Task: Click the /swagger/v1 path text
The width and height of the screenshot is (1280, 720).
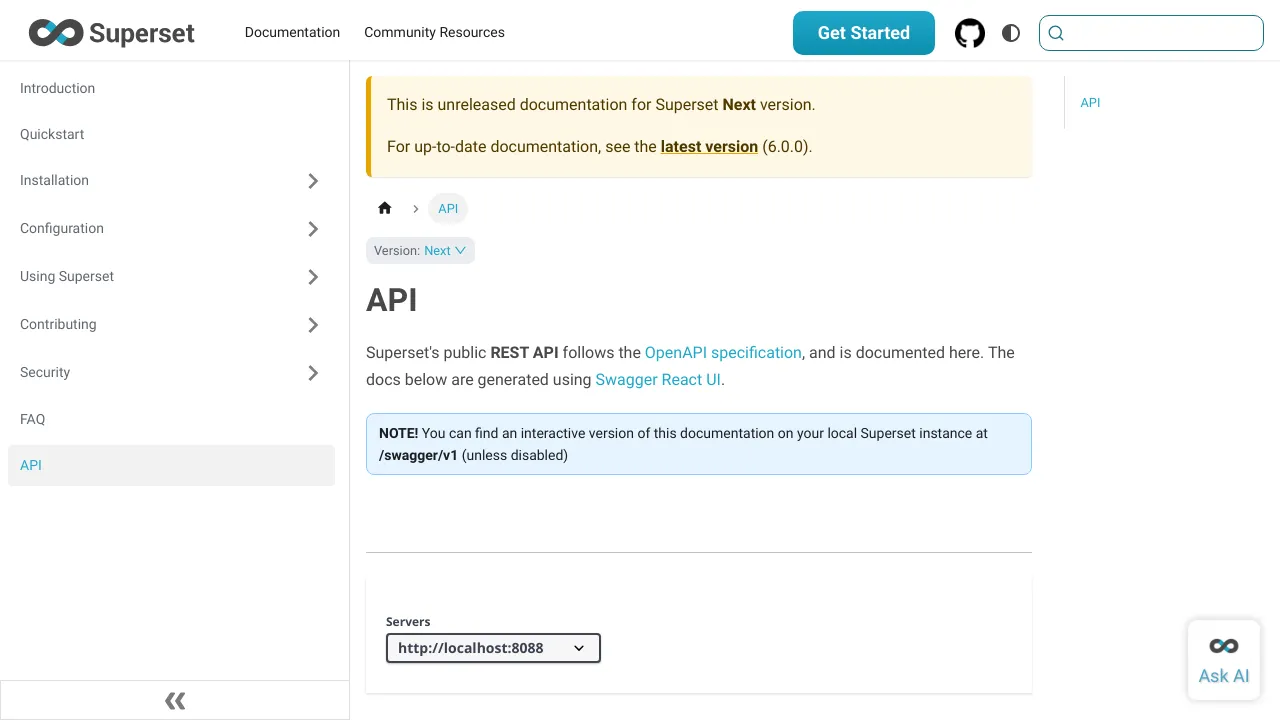Action: tap(418, 455)
